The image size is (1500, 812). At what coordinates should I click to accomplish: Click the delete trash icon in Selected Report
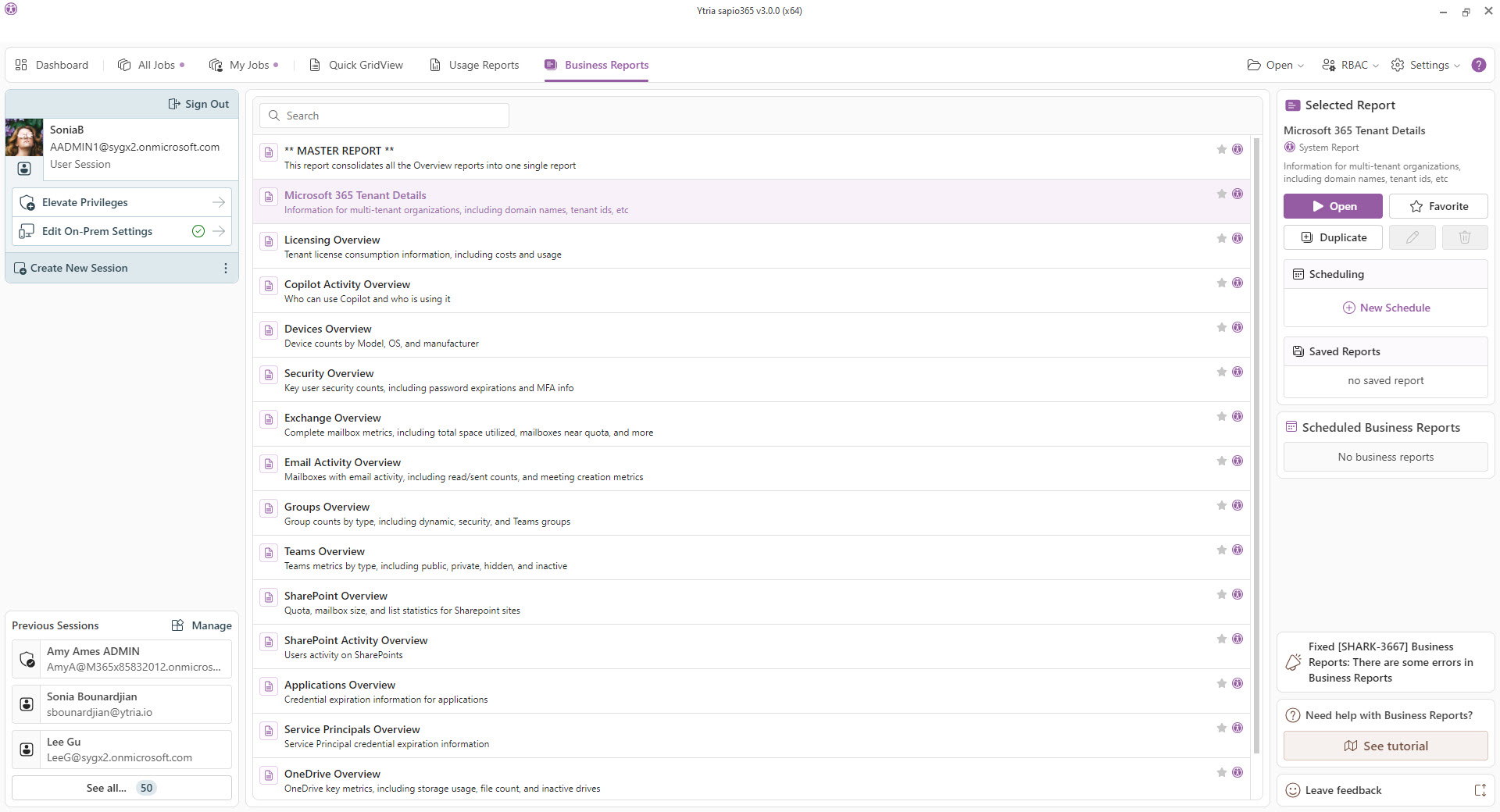coord(1464,237)
